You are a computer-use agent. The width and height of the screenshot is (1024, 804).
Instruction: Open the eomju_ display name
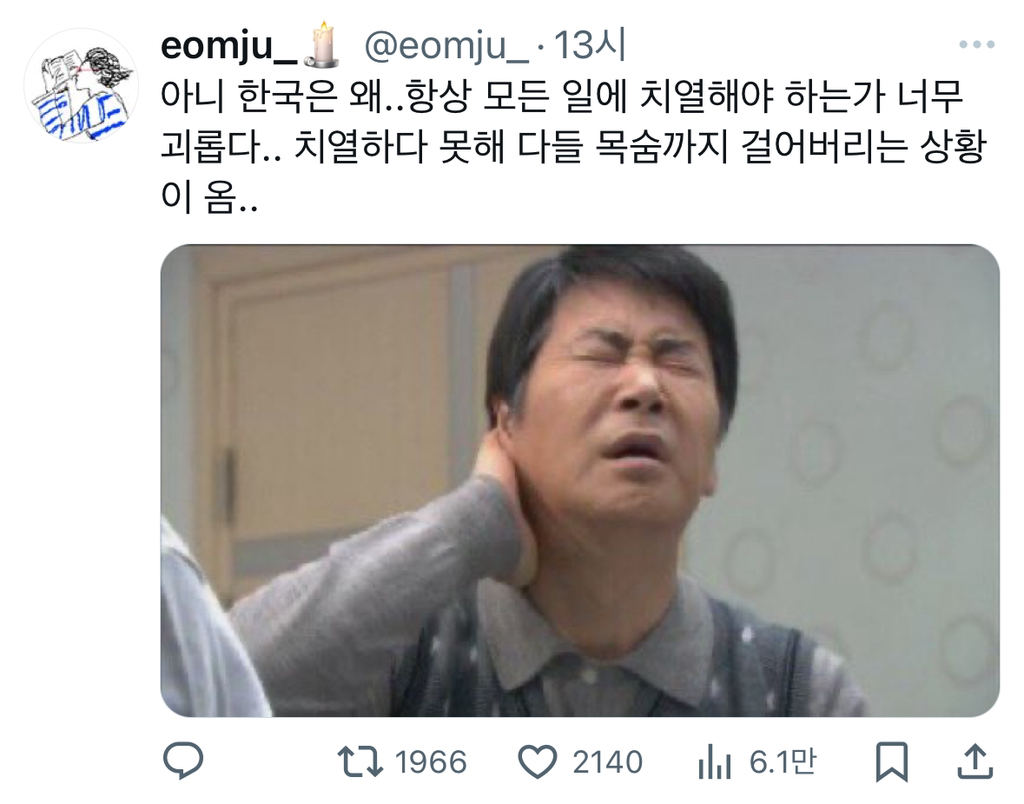pyautogui.click(x=229, y=46)
